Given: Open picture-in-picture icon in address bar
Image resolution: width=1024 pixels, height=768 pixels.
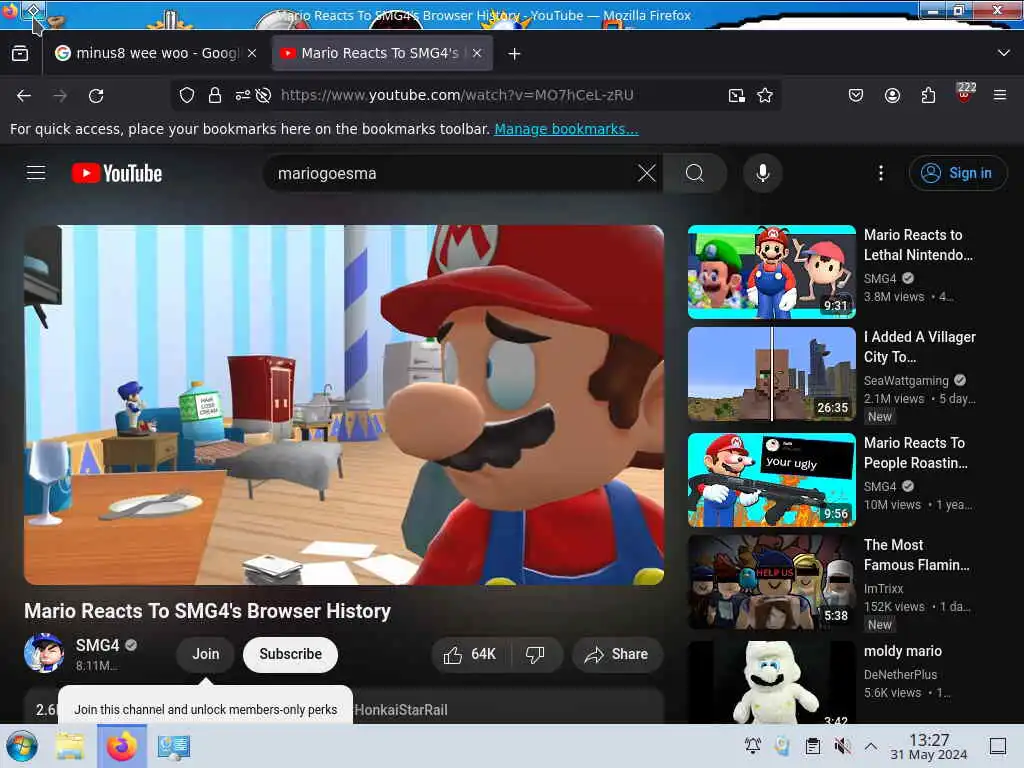Looking at the screenshot, I should pyautogui.click(x=737, y=95).
